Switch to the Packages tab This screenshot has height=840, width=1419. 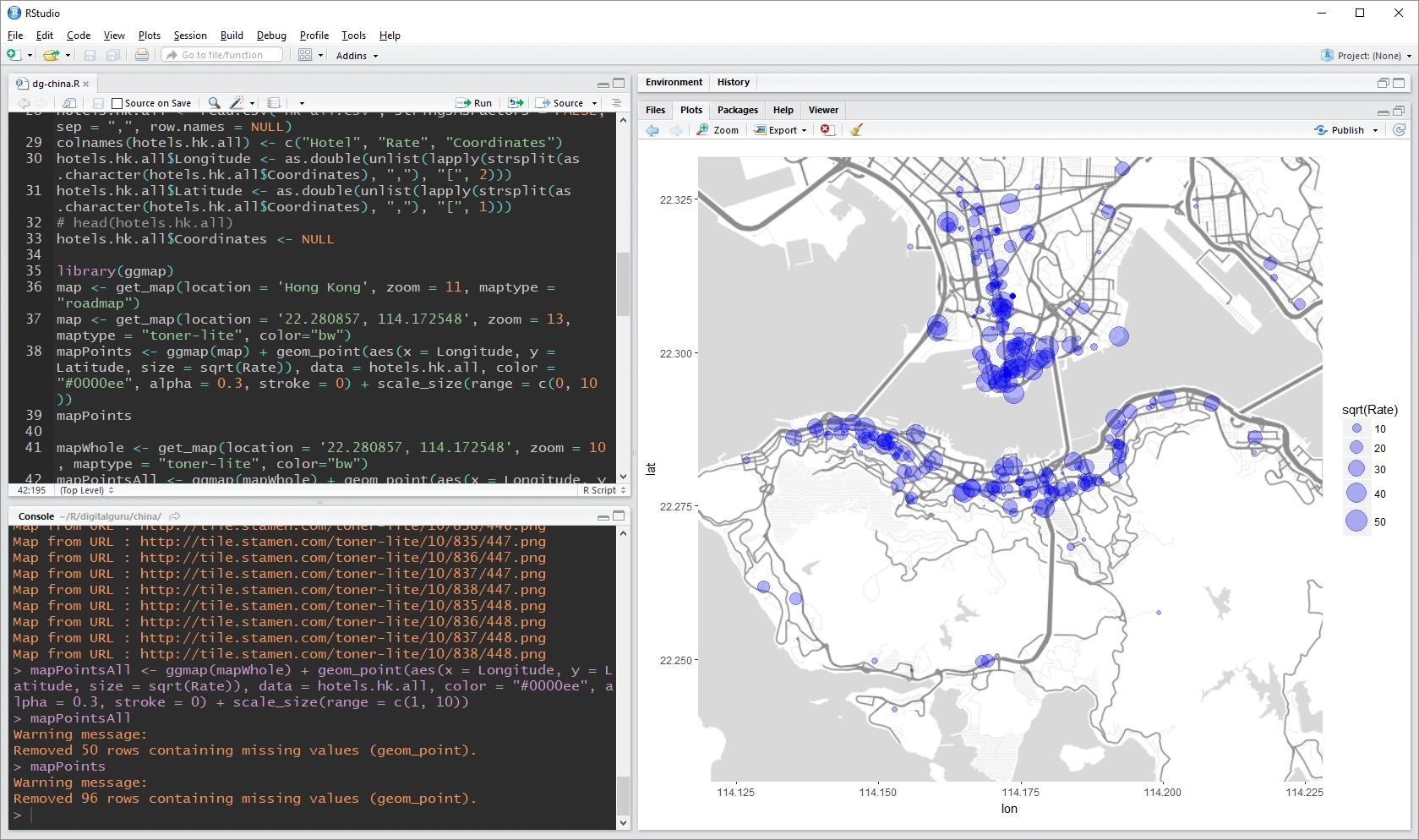738,110
